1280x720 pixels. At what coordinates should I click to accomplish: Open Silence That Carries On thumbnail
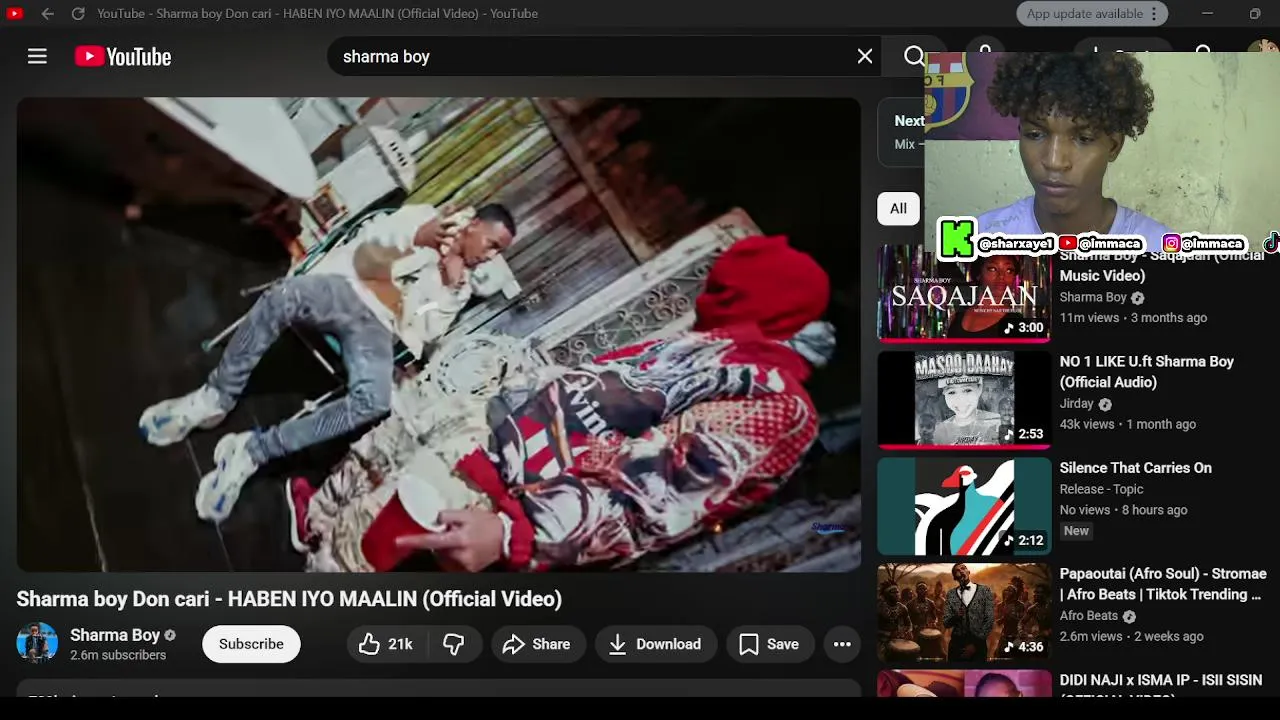pyautogui.click(x=964, y=506)
